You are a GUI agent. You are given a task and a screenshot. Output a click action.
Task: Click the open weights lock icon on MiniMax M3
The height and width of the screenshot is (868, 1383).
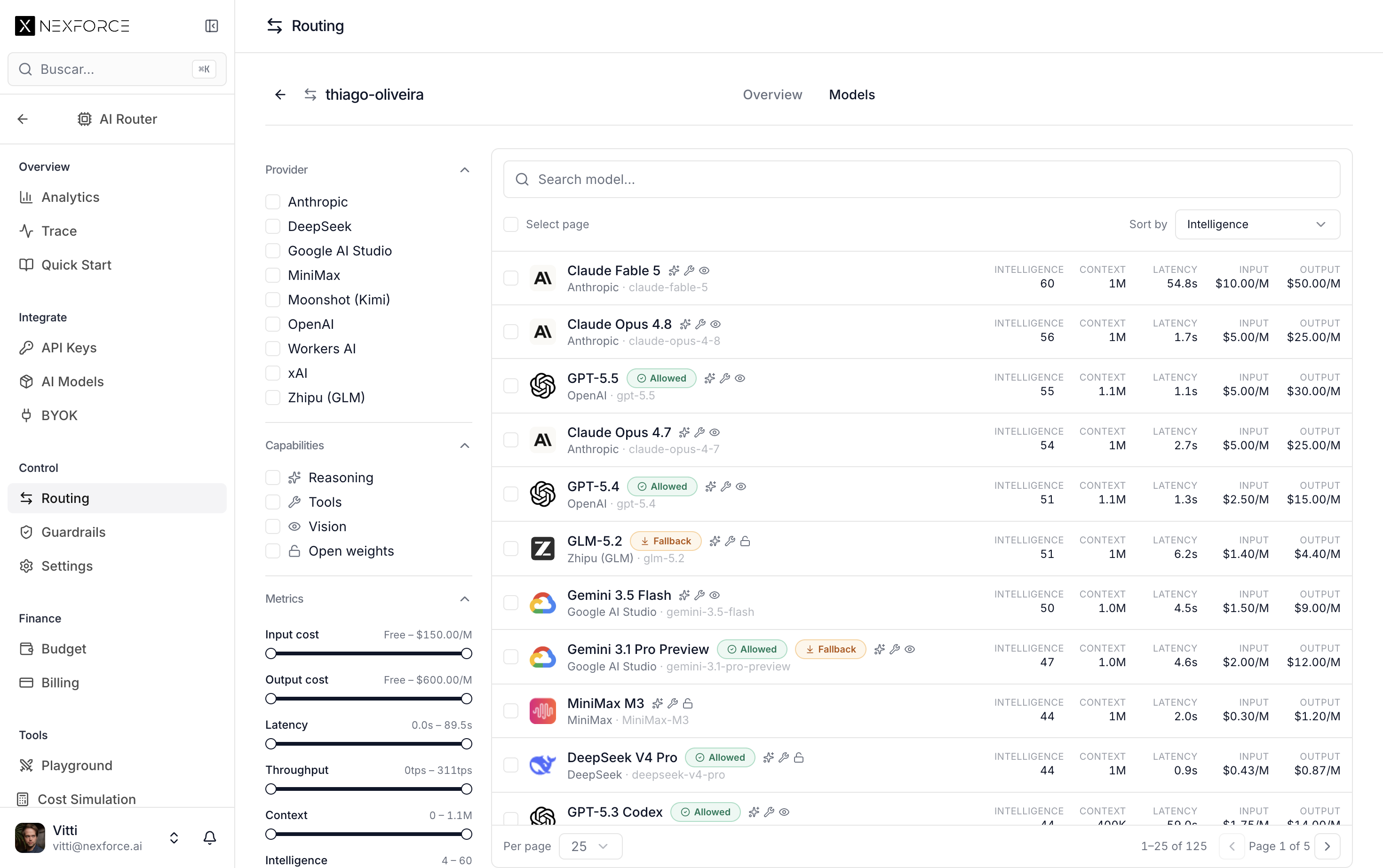pos(687,703)
